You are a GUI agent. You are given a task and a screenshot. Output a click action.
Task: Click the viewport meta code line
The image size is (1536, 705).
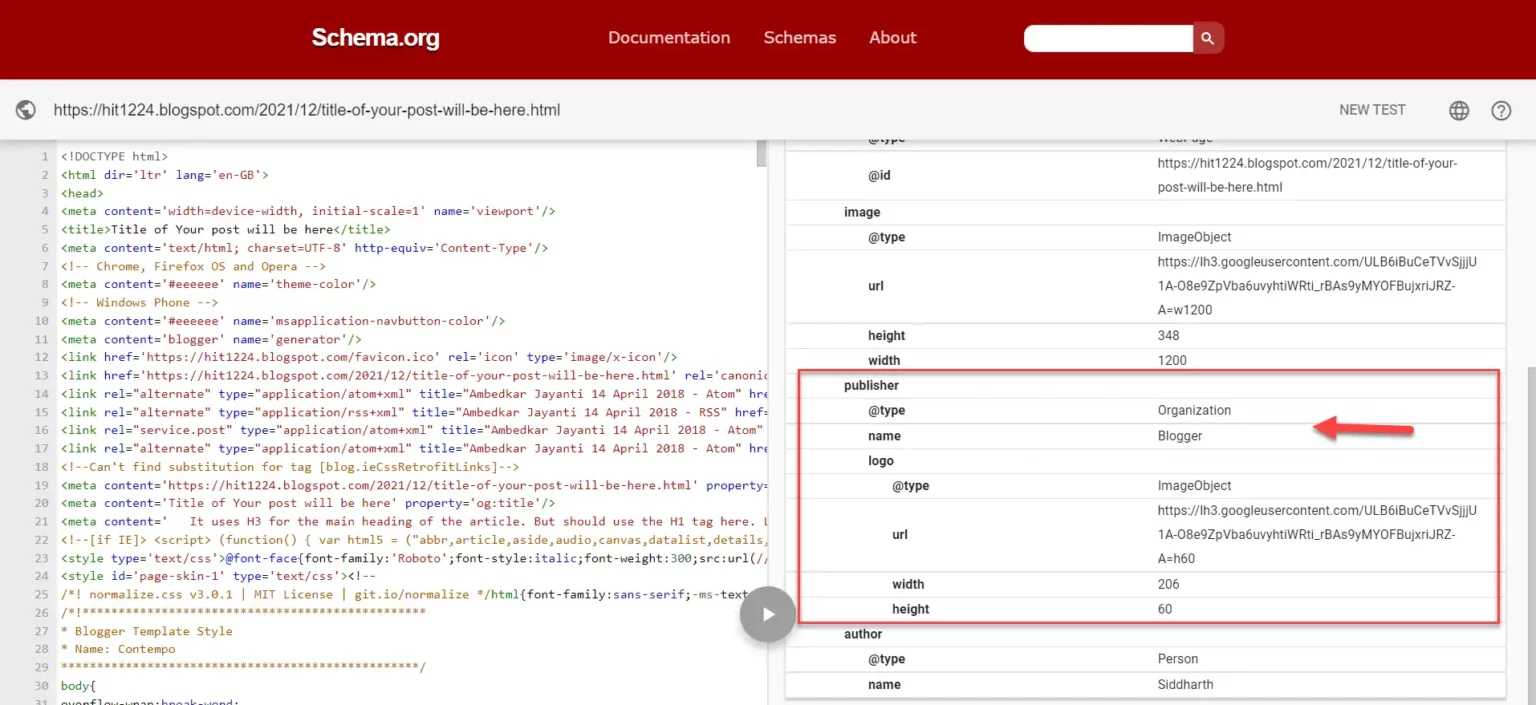coord(308,211)
